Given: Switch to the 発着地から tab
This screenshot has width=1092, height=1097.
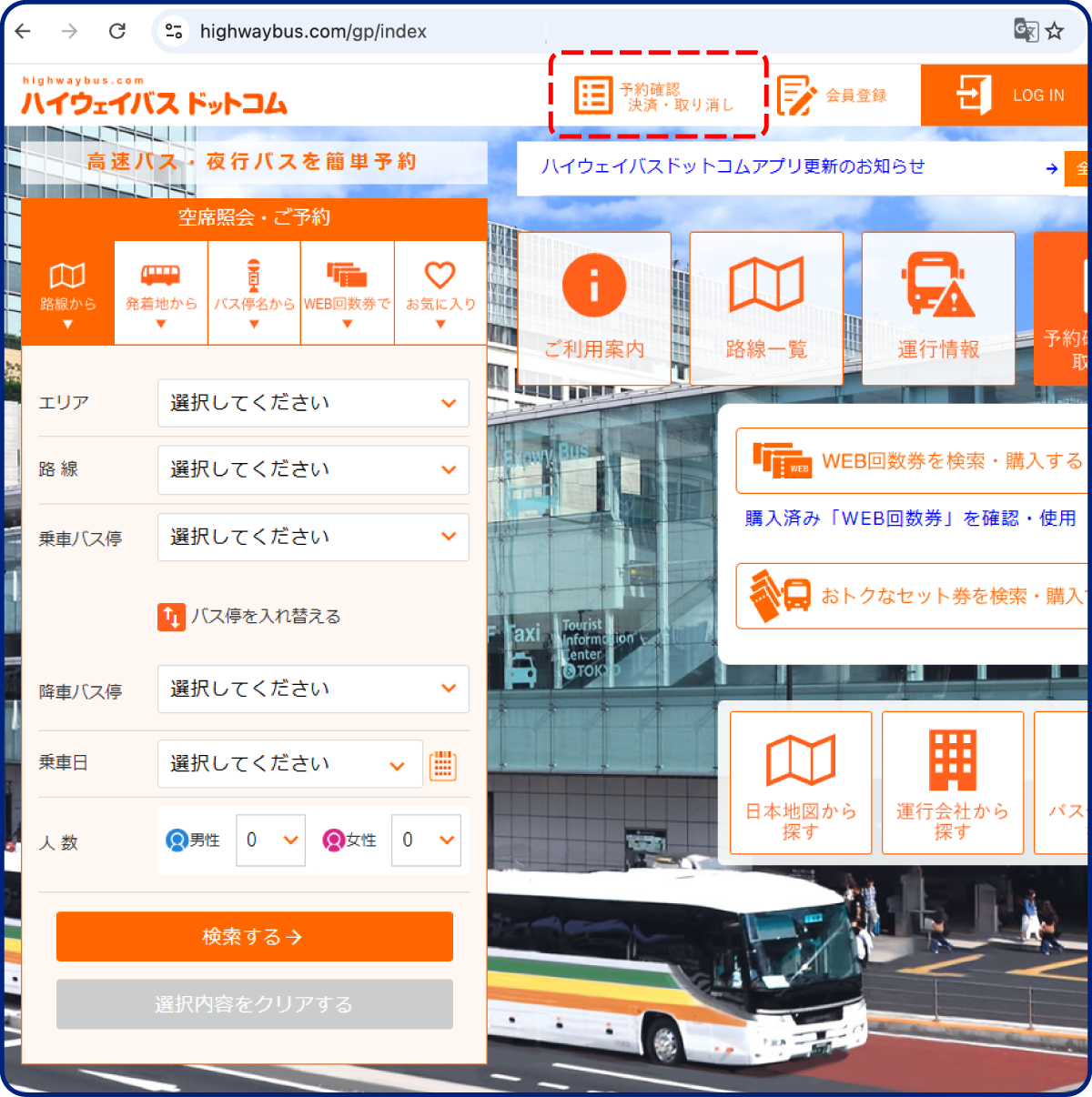Looking at the screenshot, I should click(161, 293).
